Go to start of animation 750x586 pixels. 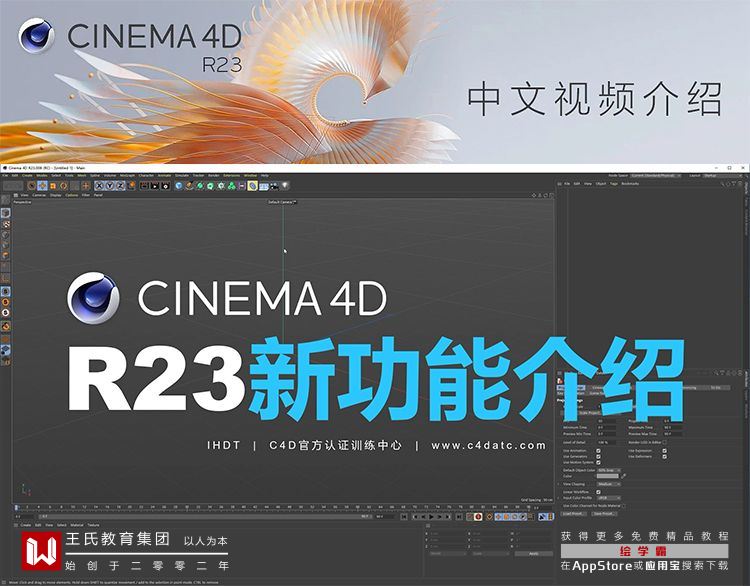click(404, 517)
